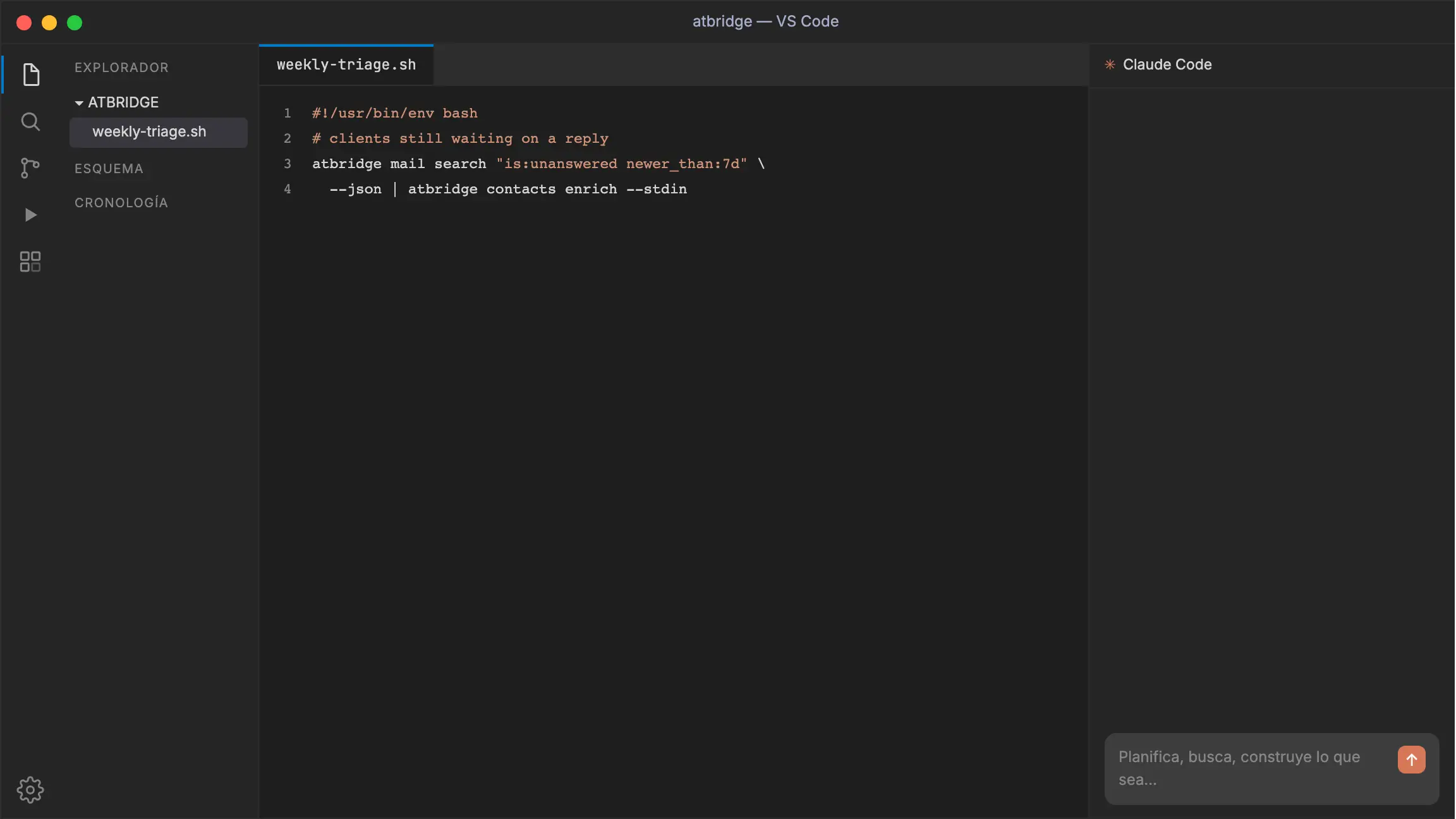Click line number 3 in the gutter
The width and height of the screenshot is (1456, 819).
click(288, 164)
